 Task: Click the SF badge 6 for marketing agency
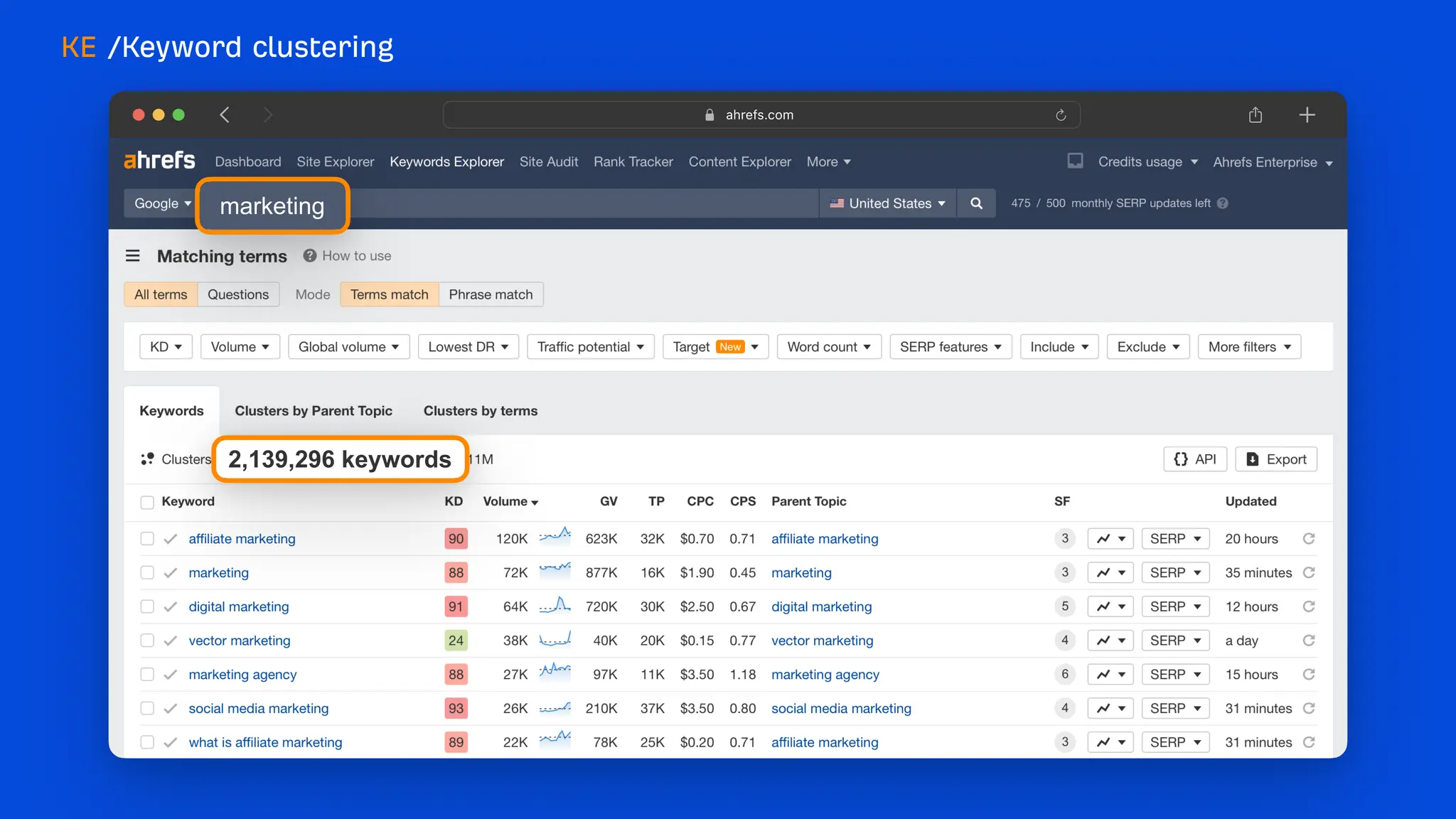pos(1065,674)
